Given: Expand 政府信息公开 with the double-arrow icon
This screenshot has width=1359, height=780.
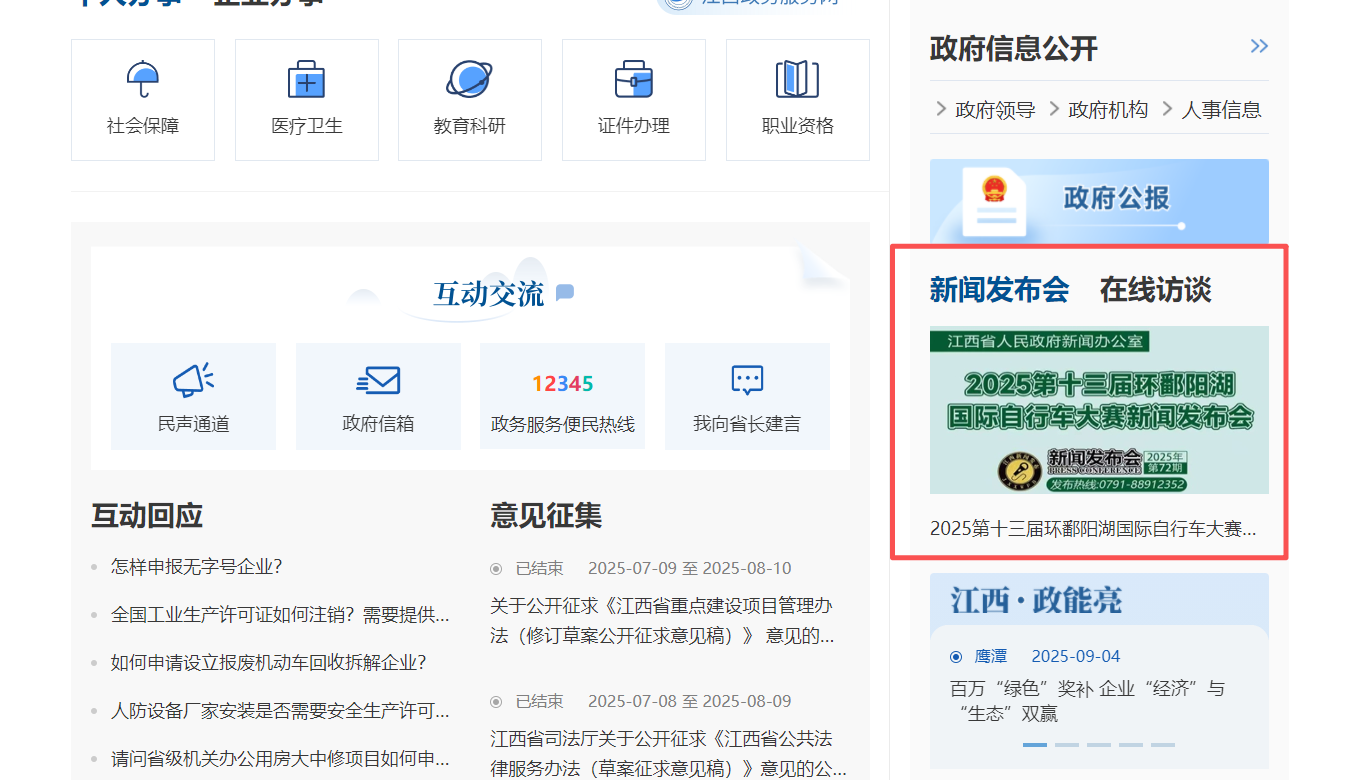Looking at the screenshot, I should coord(1259,46).
